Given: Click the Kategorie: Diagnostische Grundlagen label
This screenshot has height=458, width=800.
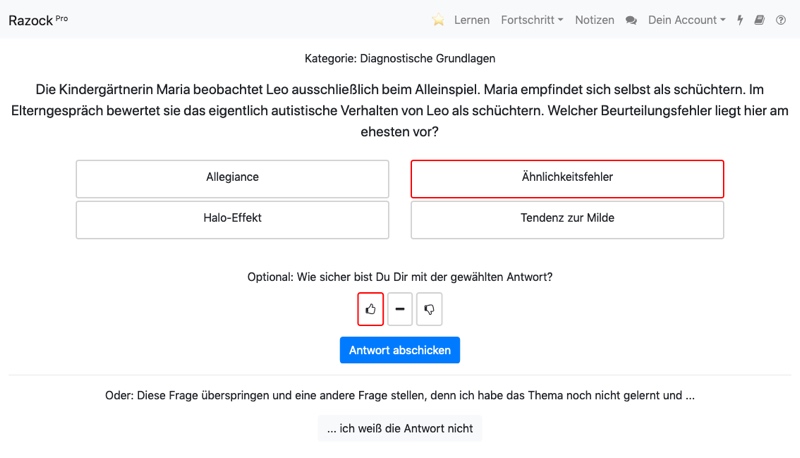Looking at the screenshot, I should 400,58.
